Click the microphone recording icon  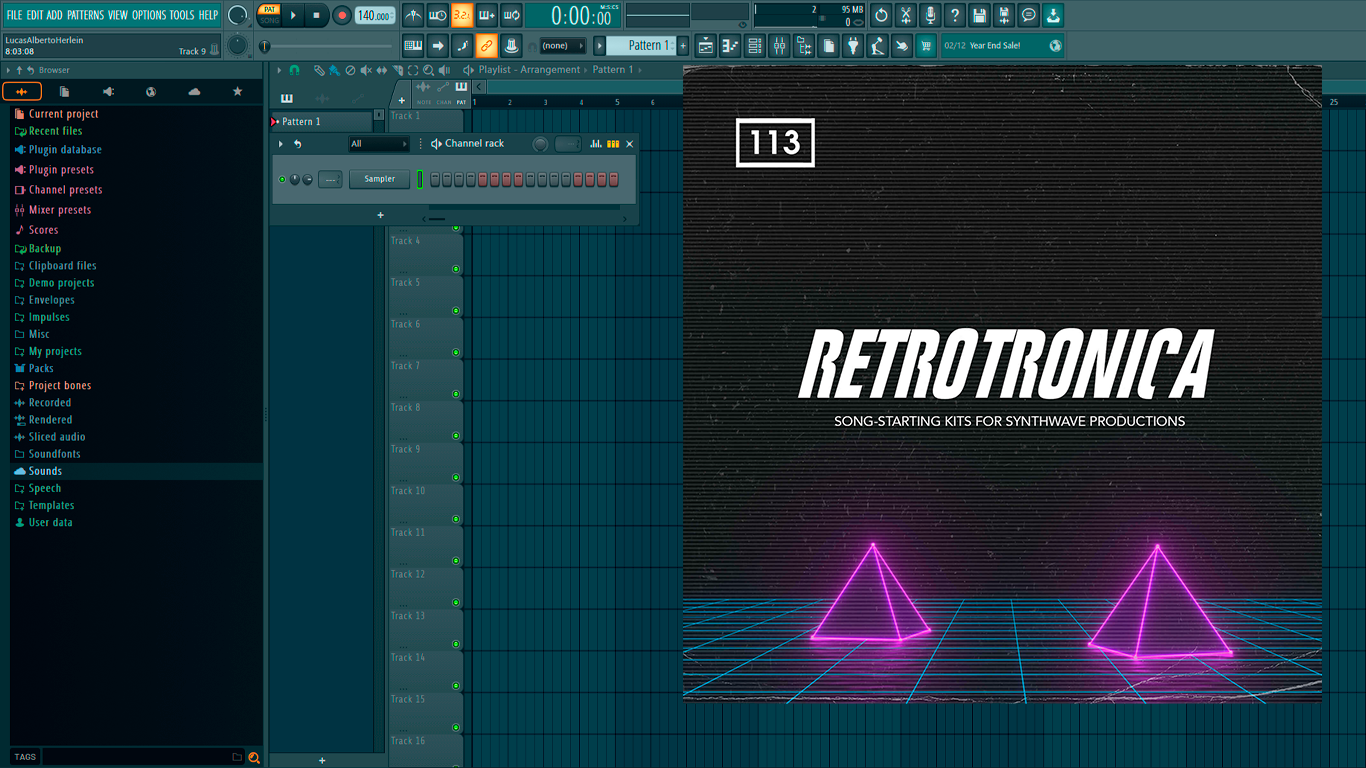[930, 15]
